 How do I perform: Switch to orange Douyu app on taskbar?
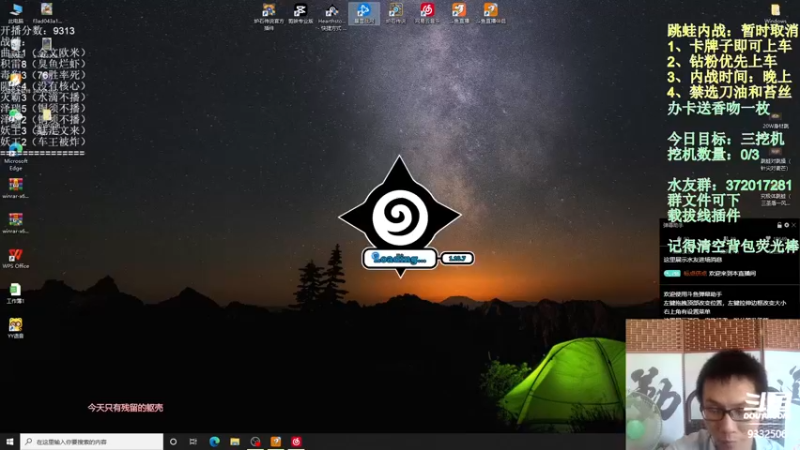(x=276, y=442)
